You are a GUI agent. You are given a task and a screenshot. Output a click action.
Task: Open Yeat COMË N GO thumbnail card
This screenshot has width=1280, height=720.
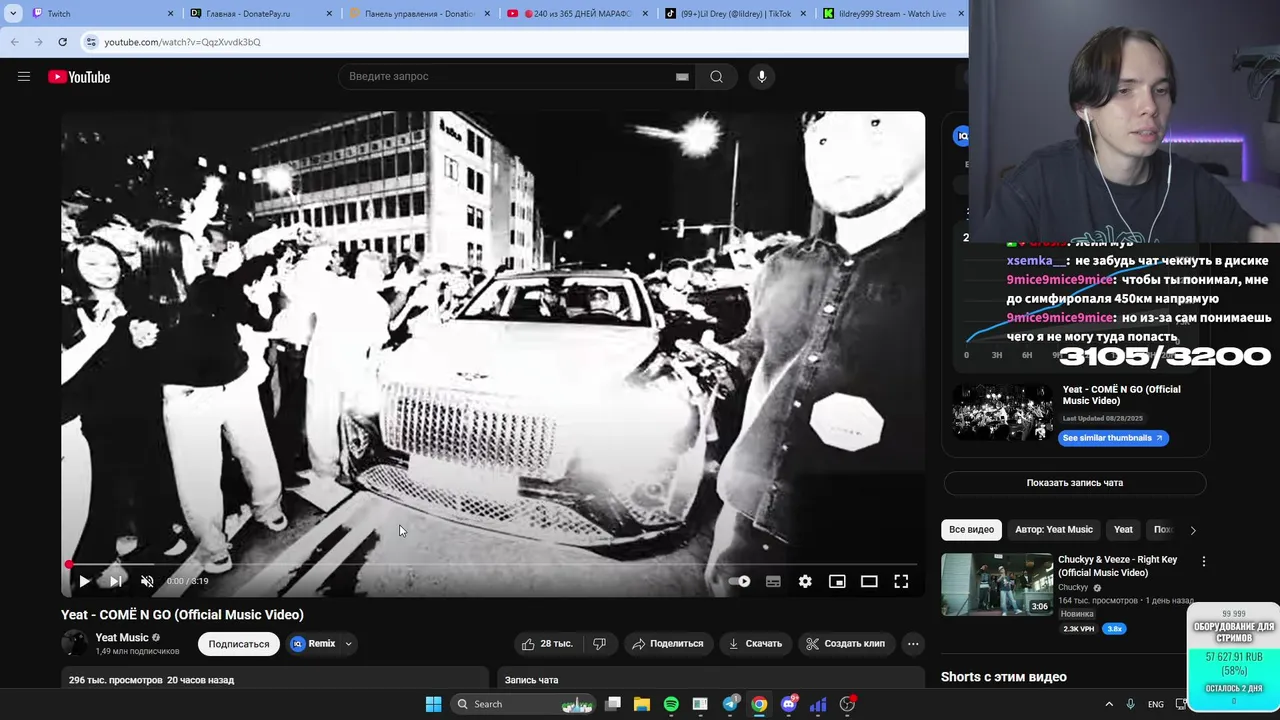1002,413
